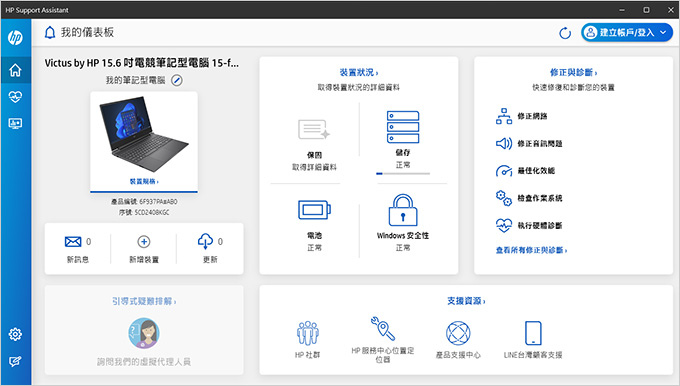Open the 產品支援中心 globe icon
This screenshot has height=386, width=680.
[x=458, y=333]
